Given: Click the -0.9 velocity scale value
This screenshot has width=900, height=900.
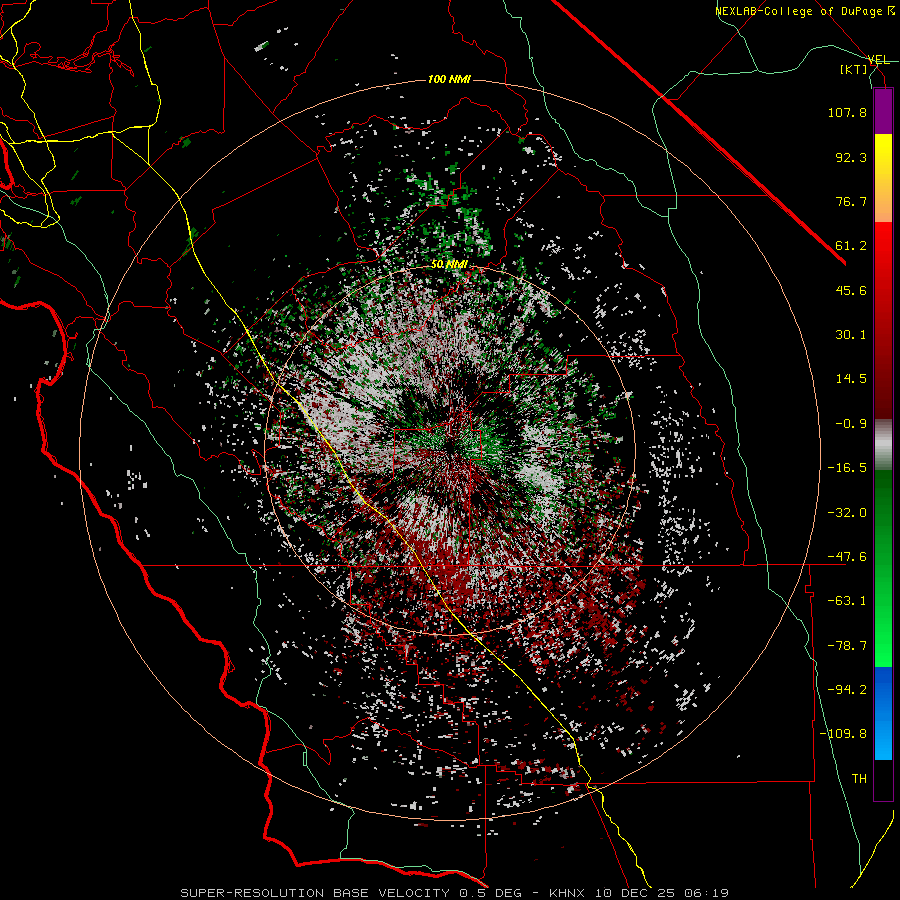Looking at the screenshot, I should (x=851, y=424).
